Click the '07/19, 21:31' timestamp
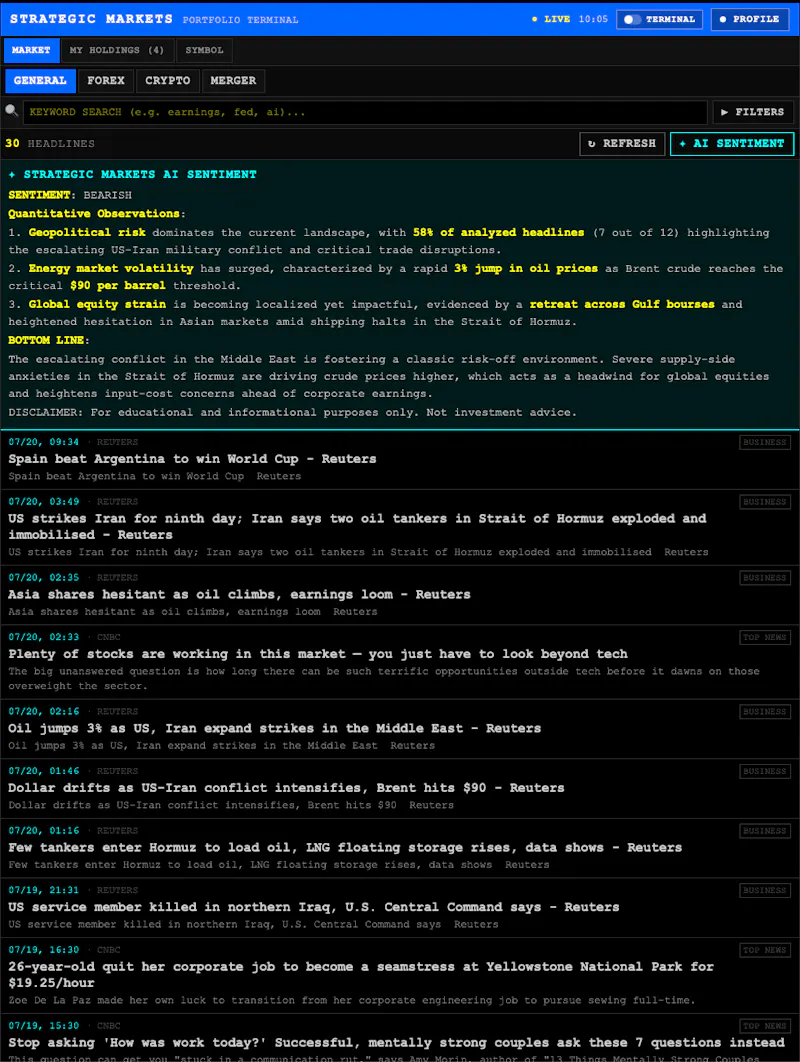 tap(43, 891)
